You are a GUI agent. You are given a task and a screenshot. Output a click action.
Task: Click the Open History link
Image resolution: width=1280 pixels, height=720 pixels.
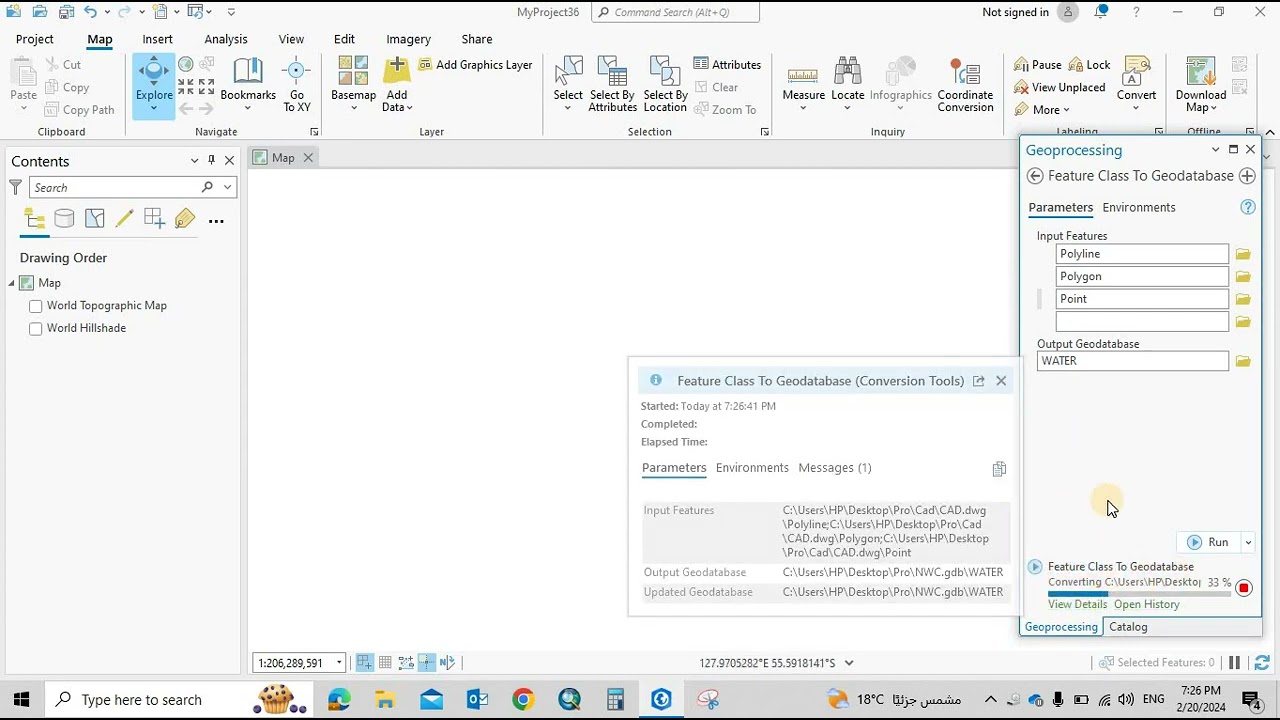[x=1147, y=604]
